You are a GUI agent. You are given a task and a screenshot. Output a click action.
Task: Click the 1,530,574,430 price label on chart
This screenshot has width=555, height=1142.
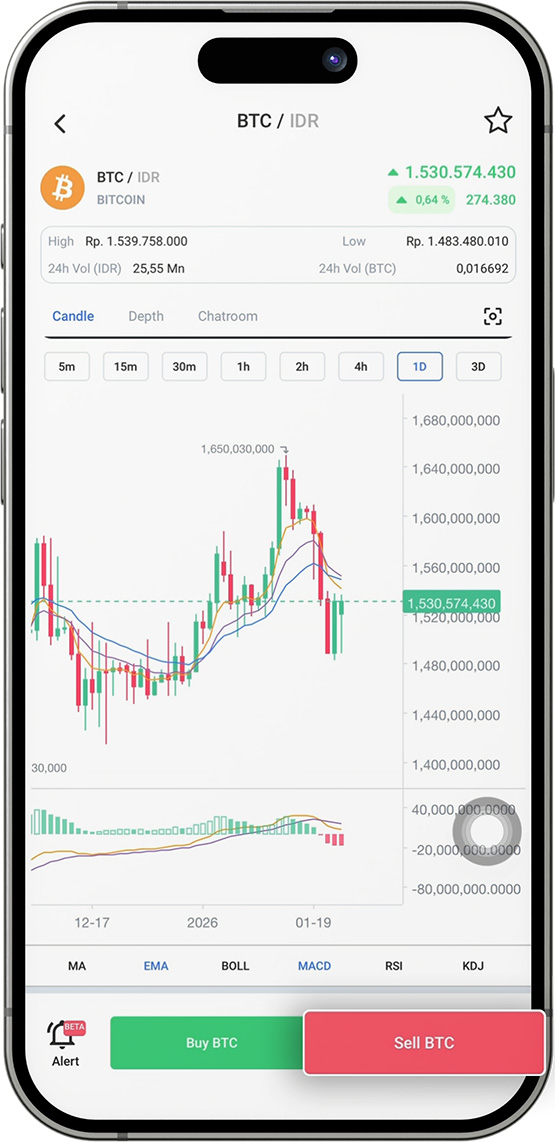point(452,603)
